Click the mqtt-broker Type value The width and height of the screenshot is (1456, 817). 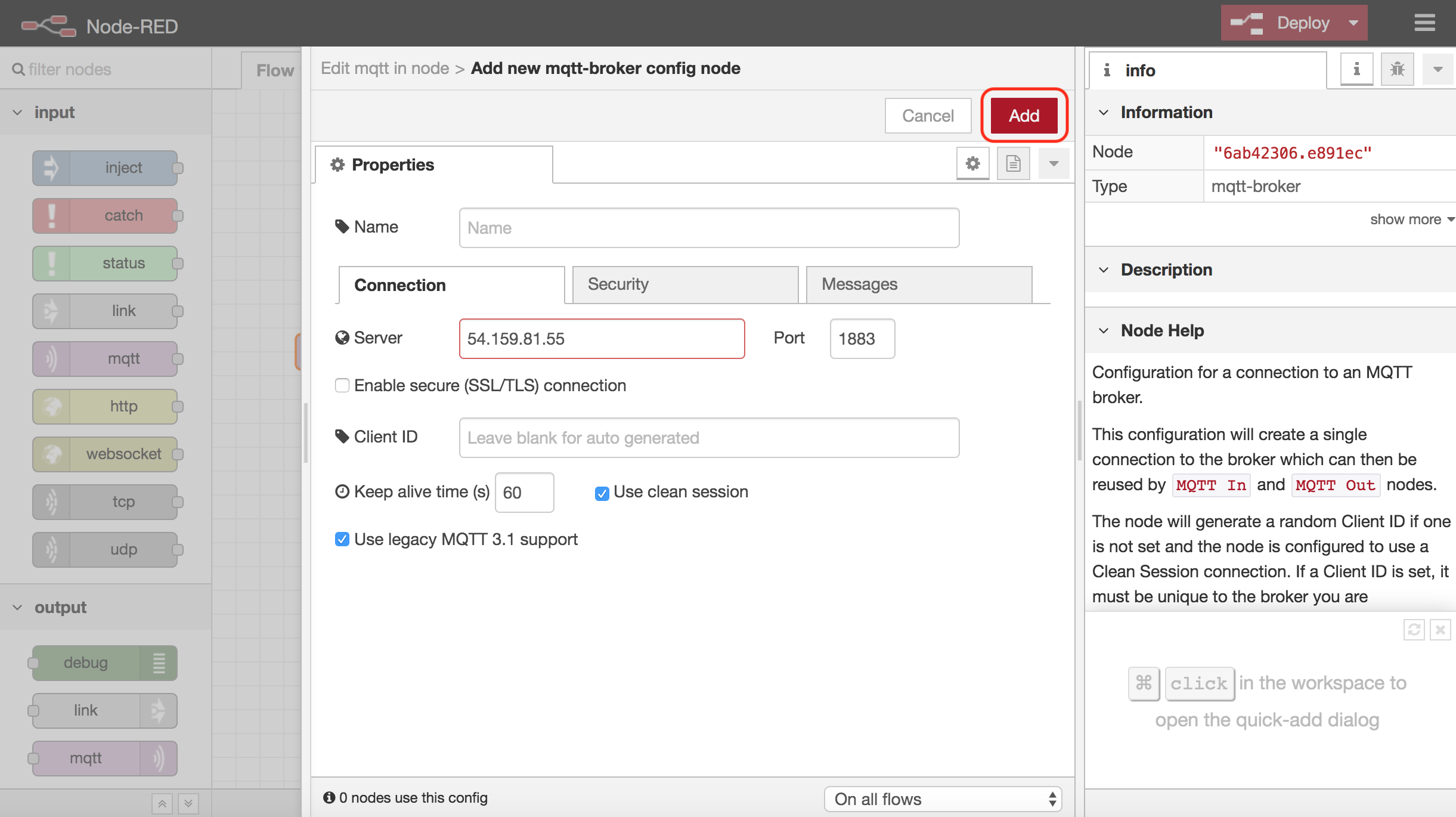point(1256,187)
